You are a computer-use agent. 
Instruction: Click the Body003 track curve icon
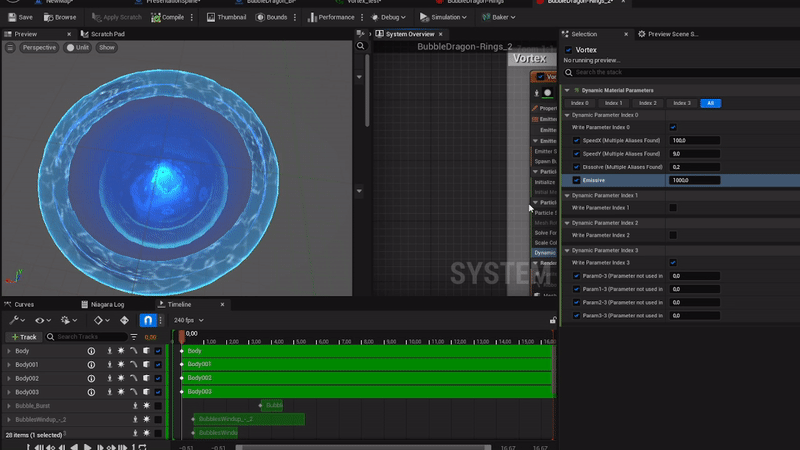click(134, 392)
